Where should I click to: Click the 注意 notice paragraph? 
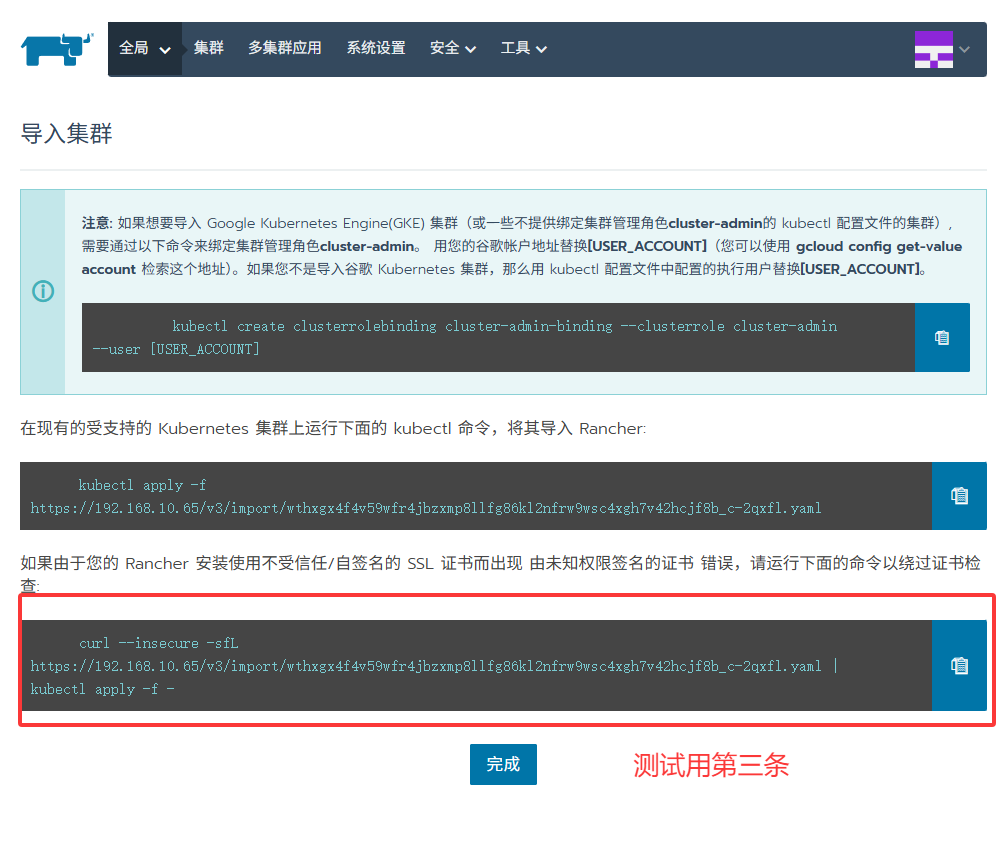521,246
